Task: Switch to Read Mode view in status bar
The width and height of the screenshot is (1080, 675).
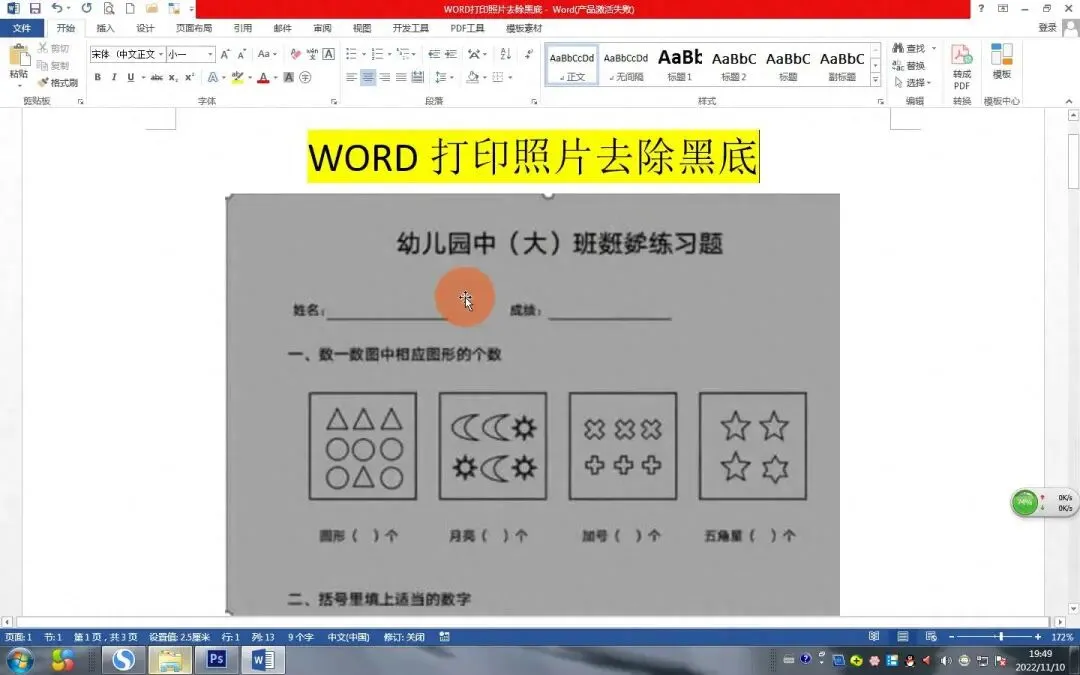Action: (873, 636)
